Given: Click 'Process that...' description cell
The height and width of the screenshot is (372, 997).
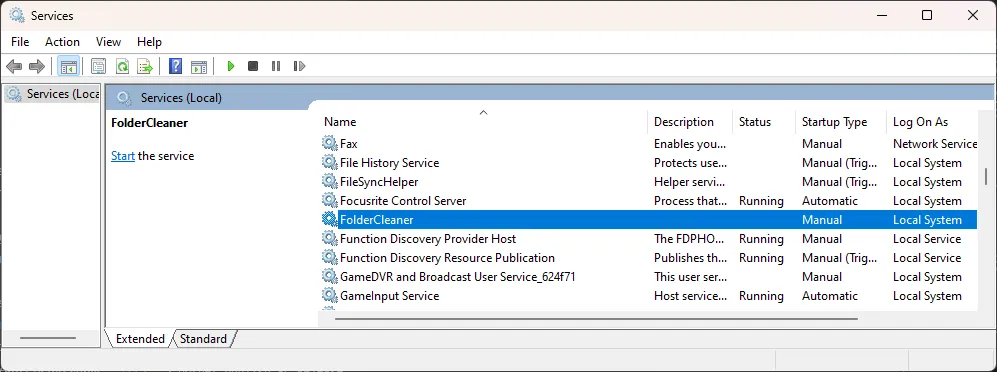Looking at the screenshot, I should click(x=691, y=201).
